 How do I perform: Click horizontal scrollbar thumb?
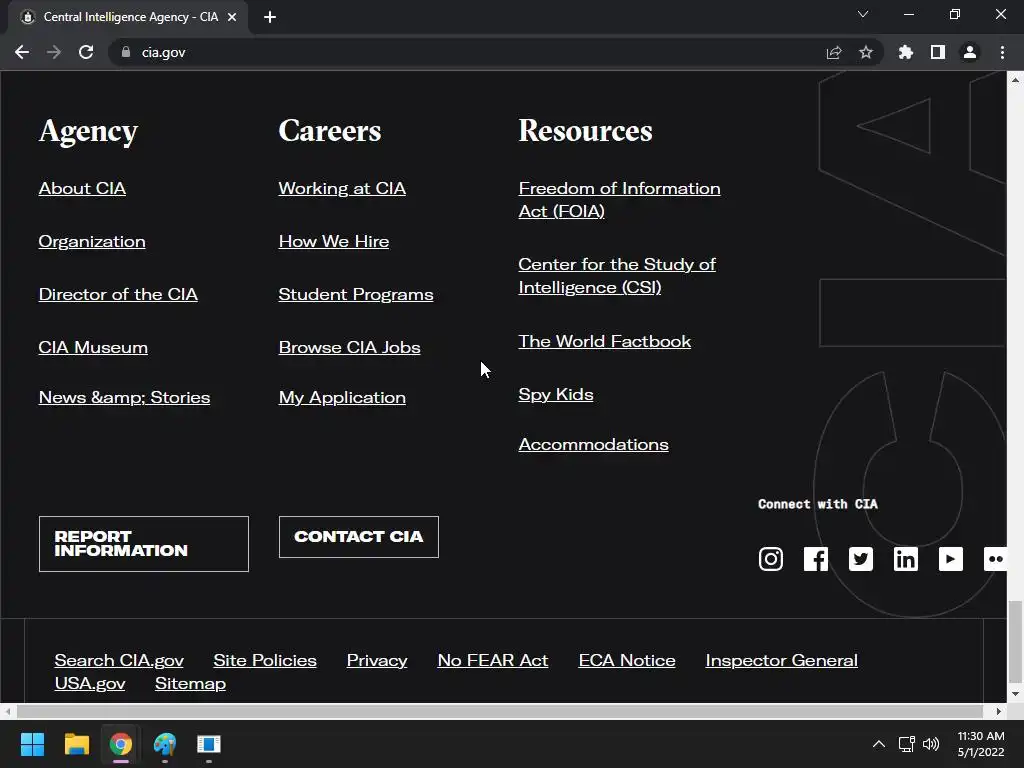pyautogui.click(x=500, y=711)
